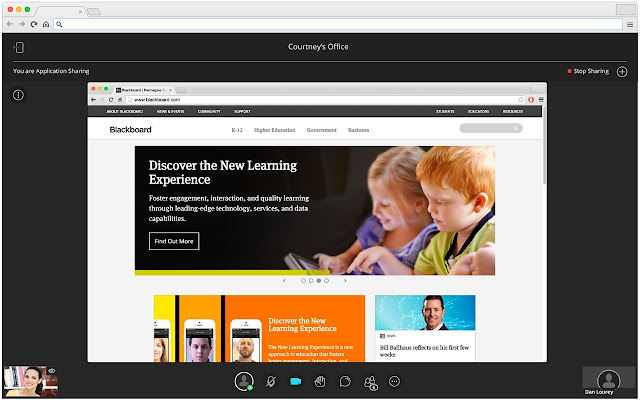
Task: Go to K-12 section
Action: (237, 130)
